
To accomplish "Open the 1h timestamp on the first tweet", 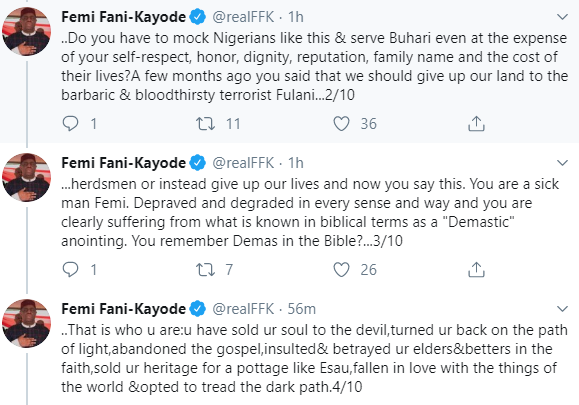I will point(295,17).
